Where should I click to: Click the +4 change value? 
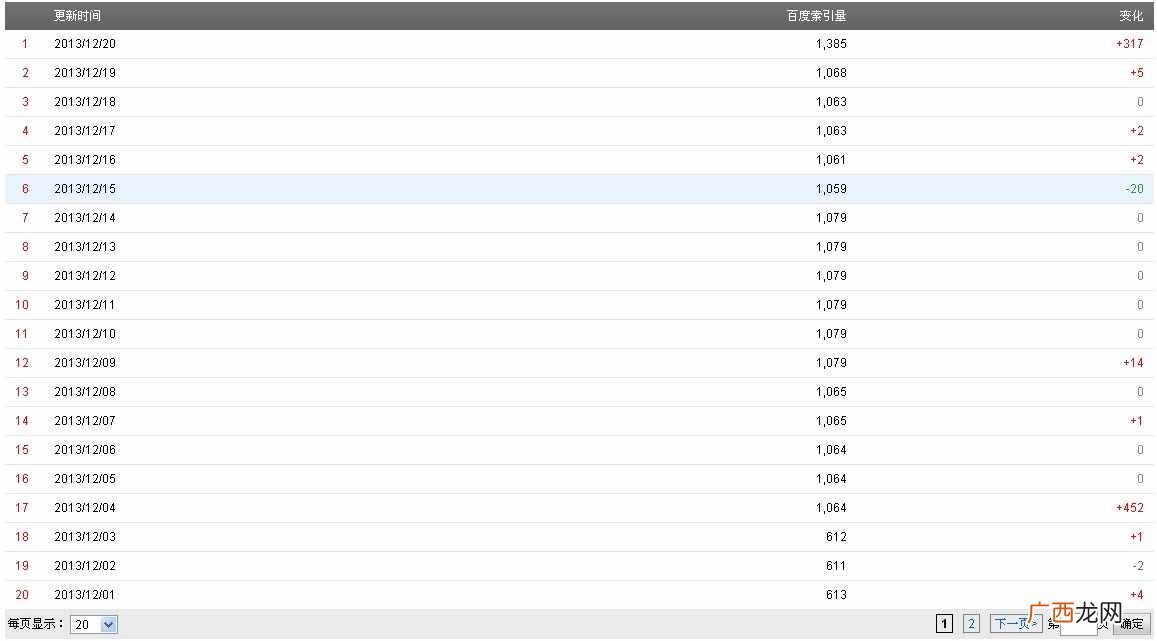click(1136, 595)
